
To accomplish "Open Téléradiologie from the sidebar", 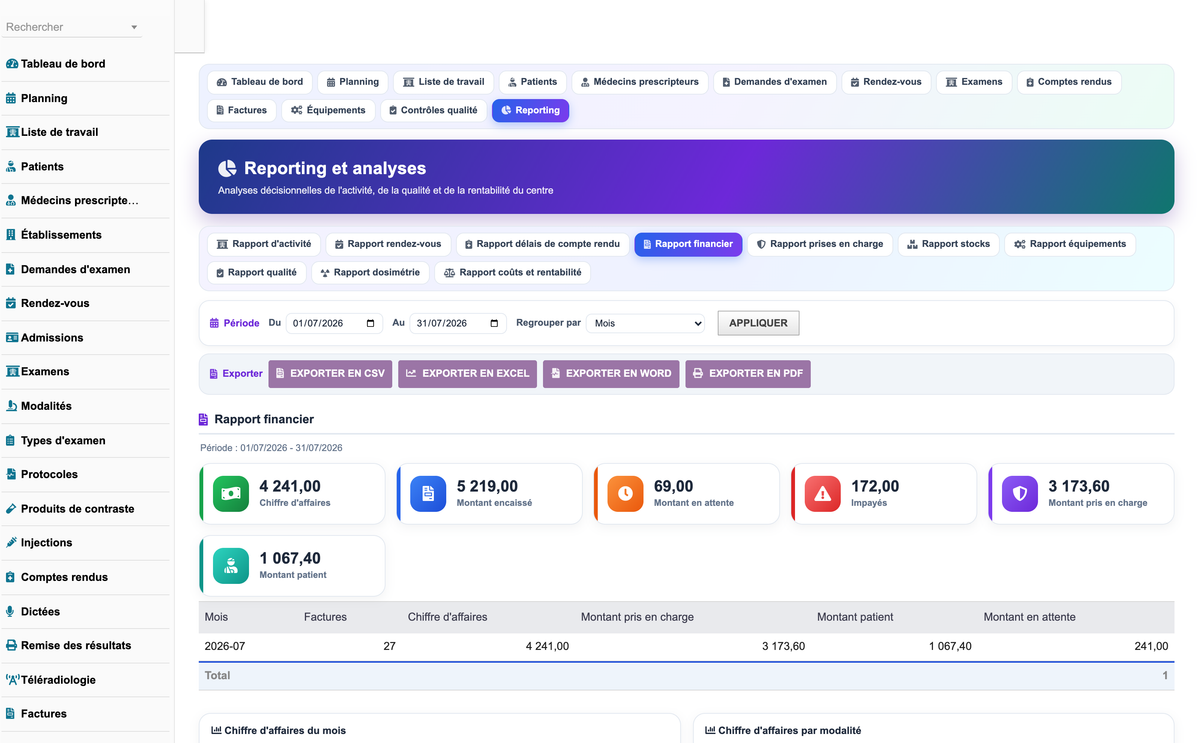I will pyautogui.click(x=51, y=680).
